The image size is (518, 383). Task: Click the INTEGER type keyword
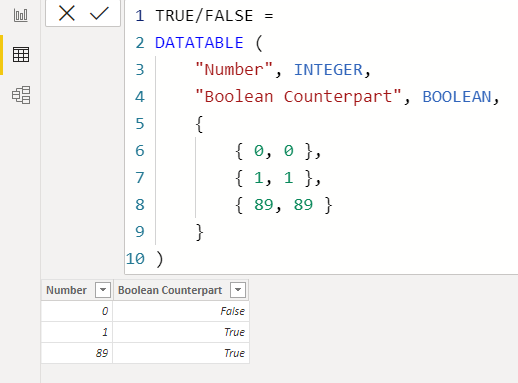(x=328, y=70)
